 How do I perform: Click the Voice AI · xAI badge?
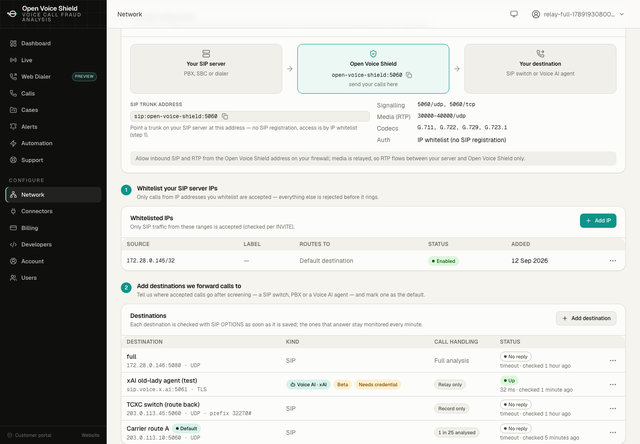(308, 385)
